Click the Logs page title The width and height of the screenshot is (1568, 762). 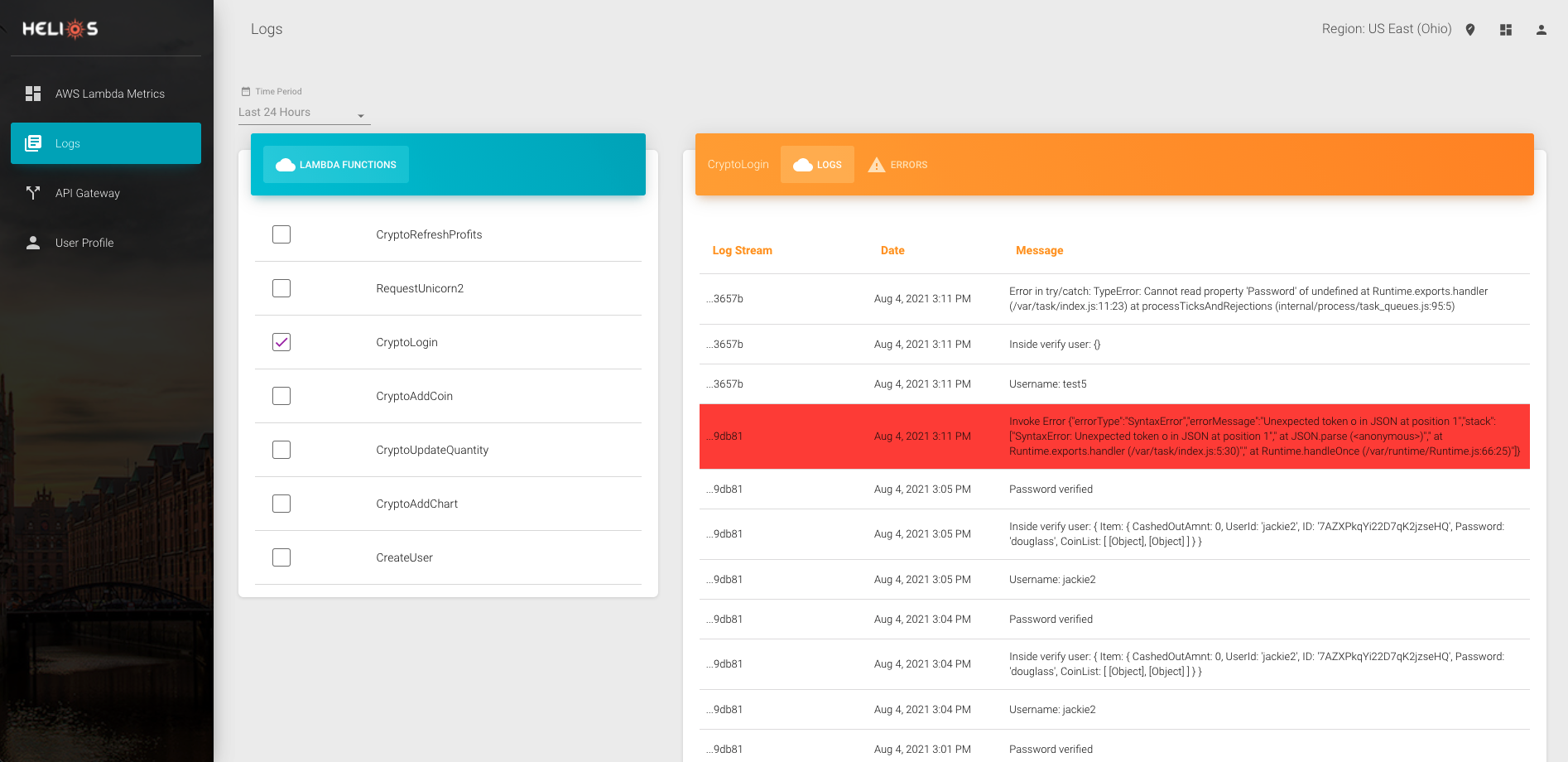coord(267,29)
